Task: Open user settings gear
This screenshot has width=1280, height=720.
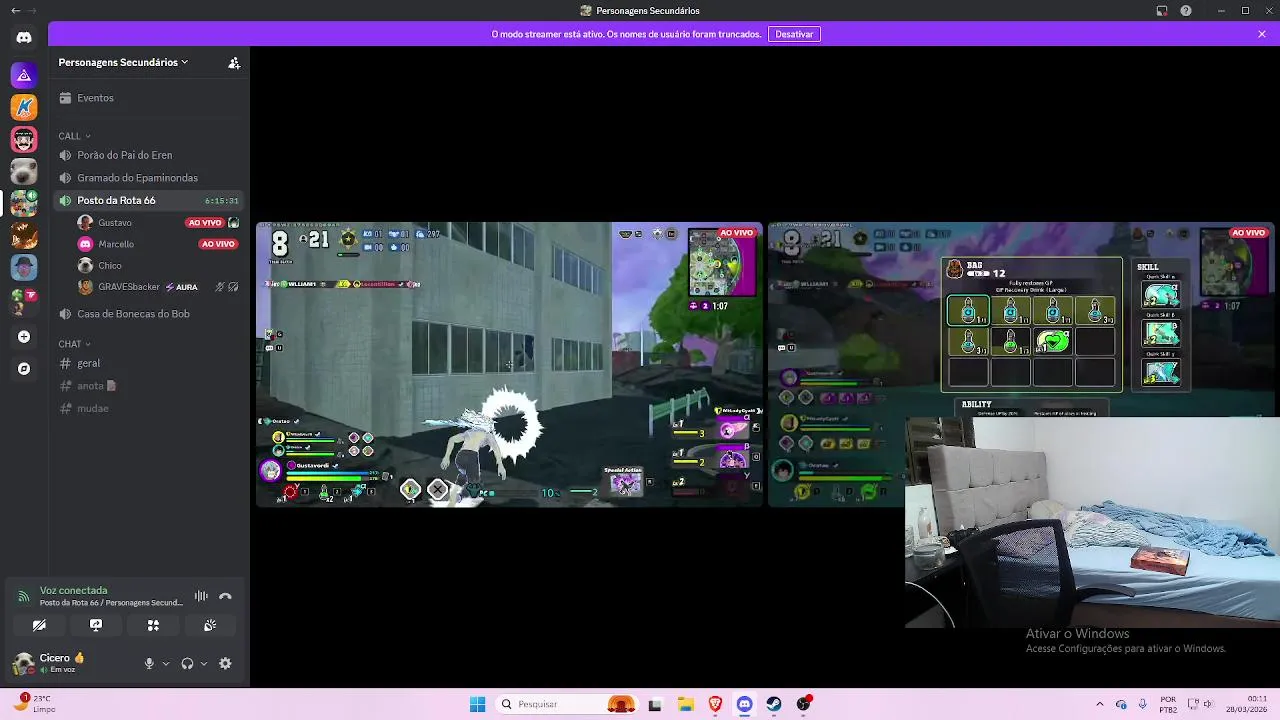Action: click(225, 663)
